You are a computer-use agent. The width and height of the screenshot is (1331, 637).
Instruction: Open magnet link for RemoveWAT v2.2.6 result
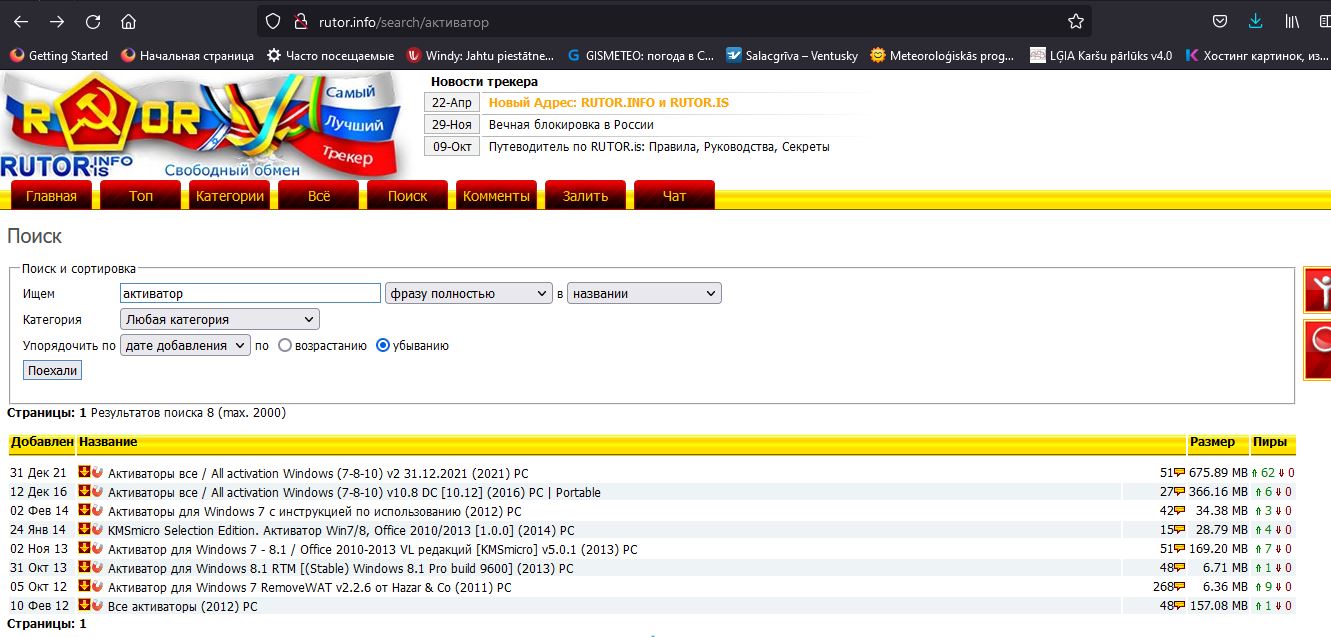97,586
